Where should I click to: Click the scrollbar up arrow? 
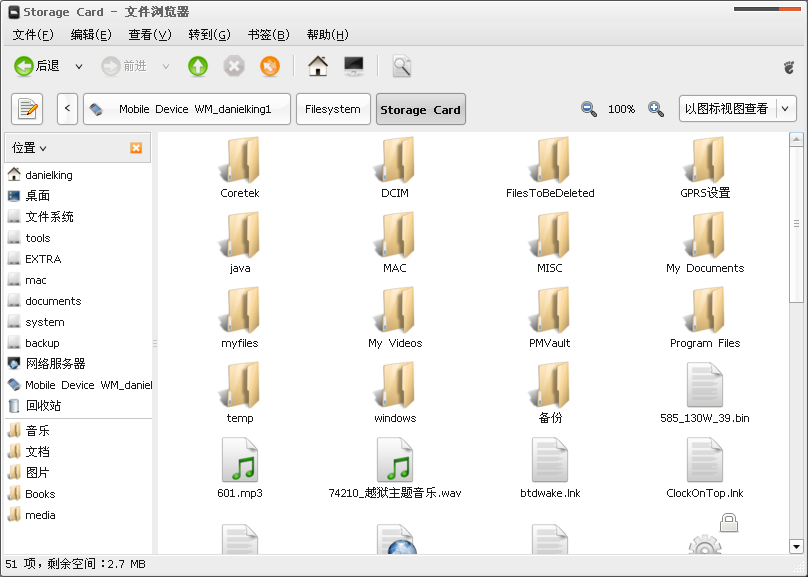click(796, 140)
